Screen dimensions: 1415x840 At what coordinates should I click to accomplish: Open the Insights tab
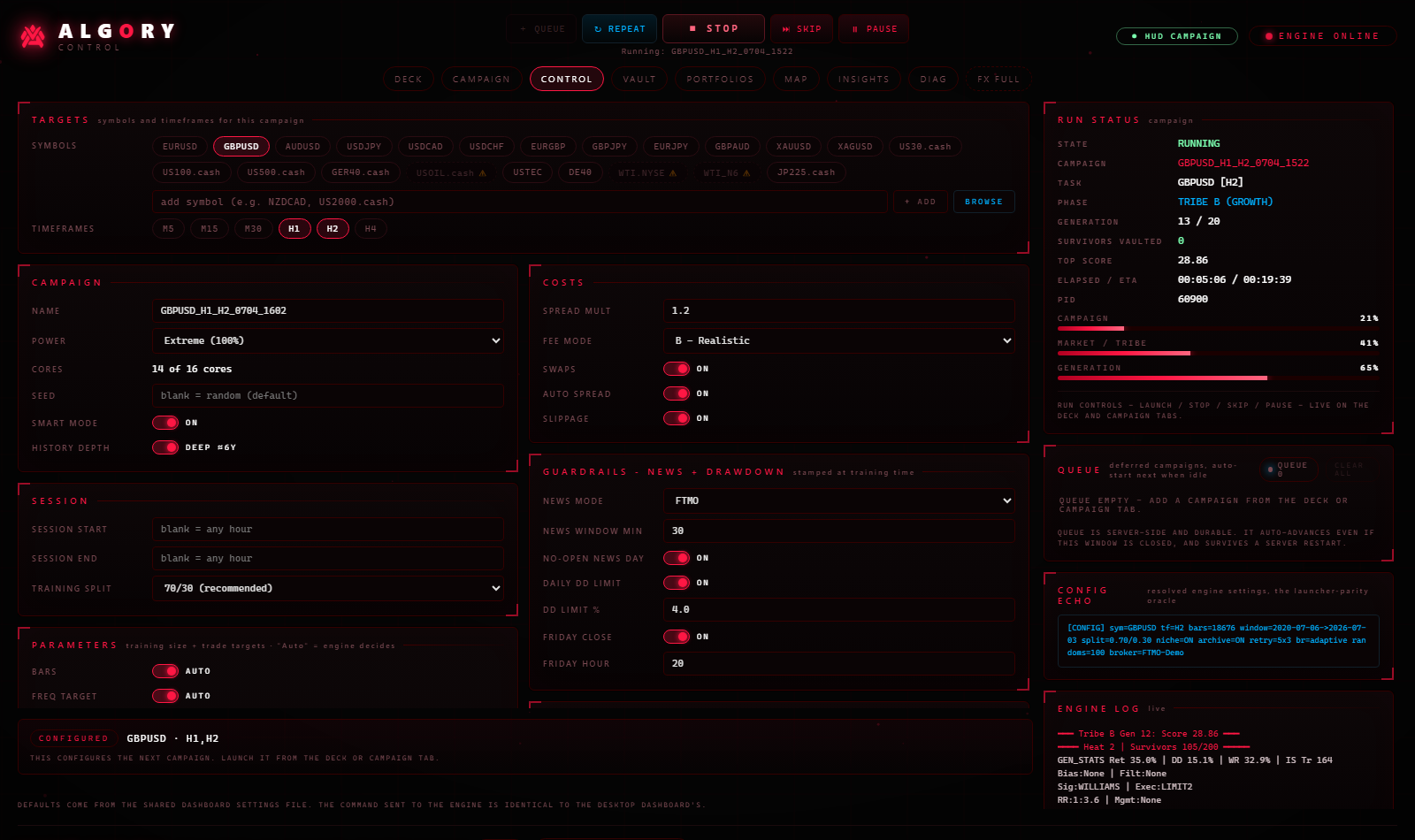pos(864,80)
